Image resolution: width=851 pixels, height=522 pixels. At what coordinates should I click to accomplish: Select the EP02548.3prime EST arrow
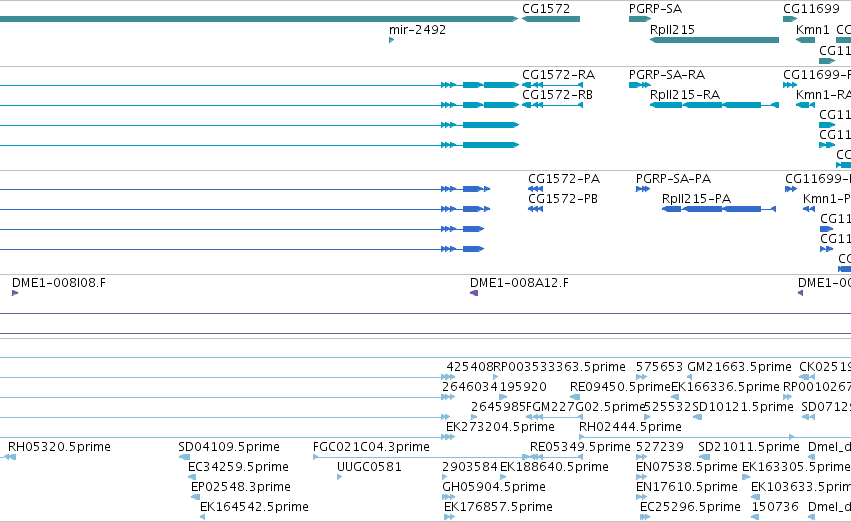(x=195, y=498)
